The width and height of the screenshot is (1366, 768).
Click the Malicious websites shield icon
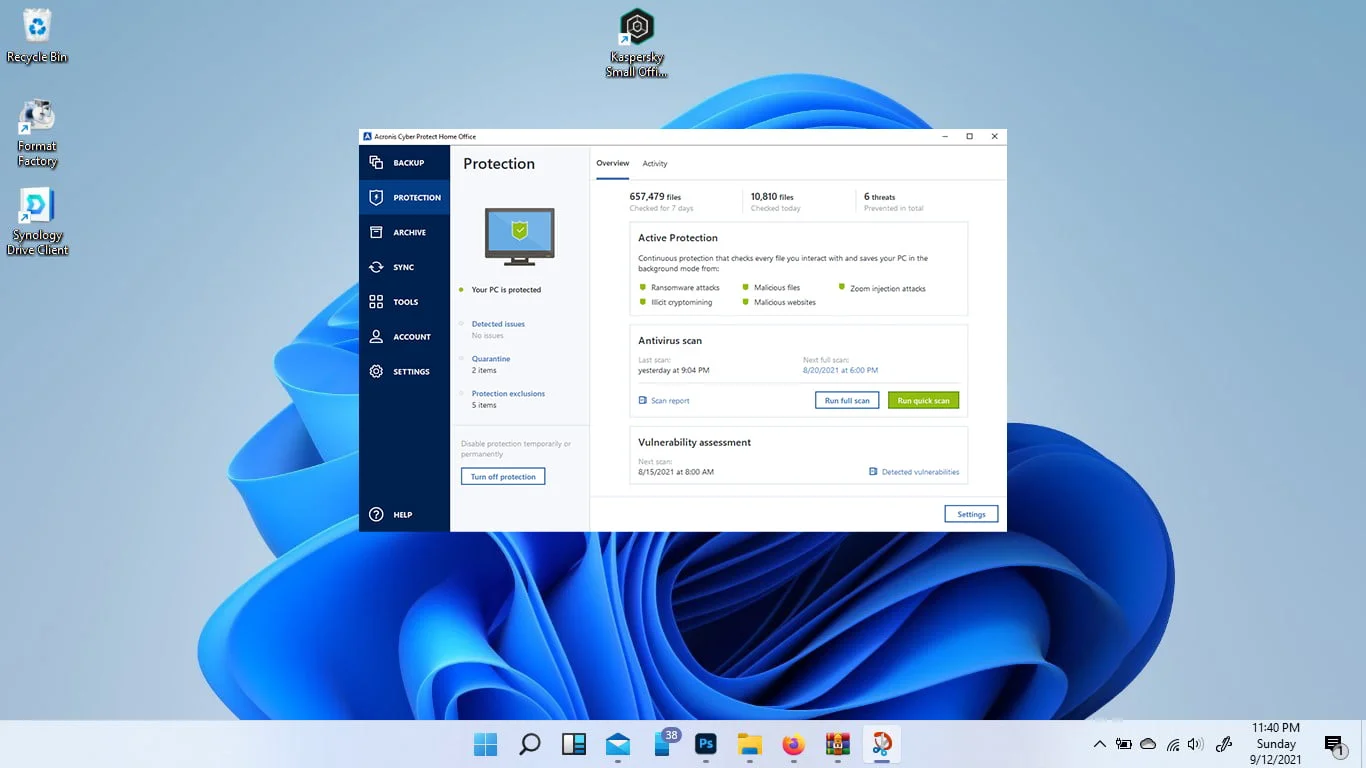tap(746, 302)
